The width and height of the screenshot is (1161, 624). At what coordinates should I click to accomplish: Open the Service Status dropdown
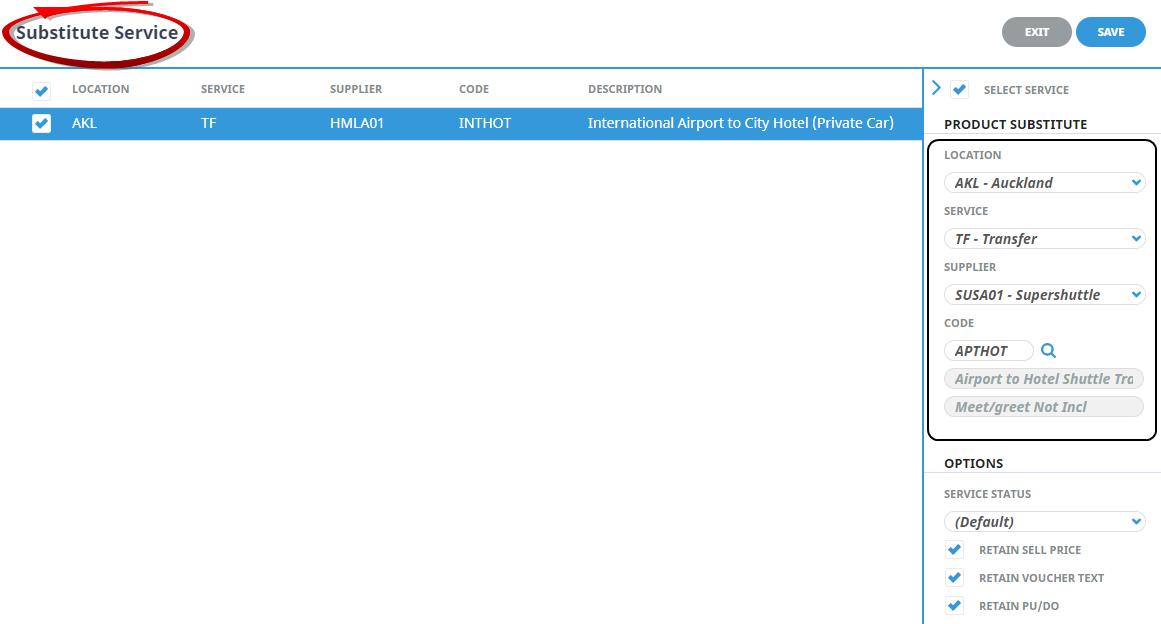point(1044,522)
